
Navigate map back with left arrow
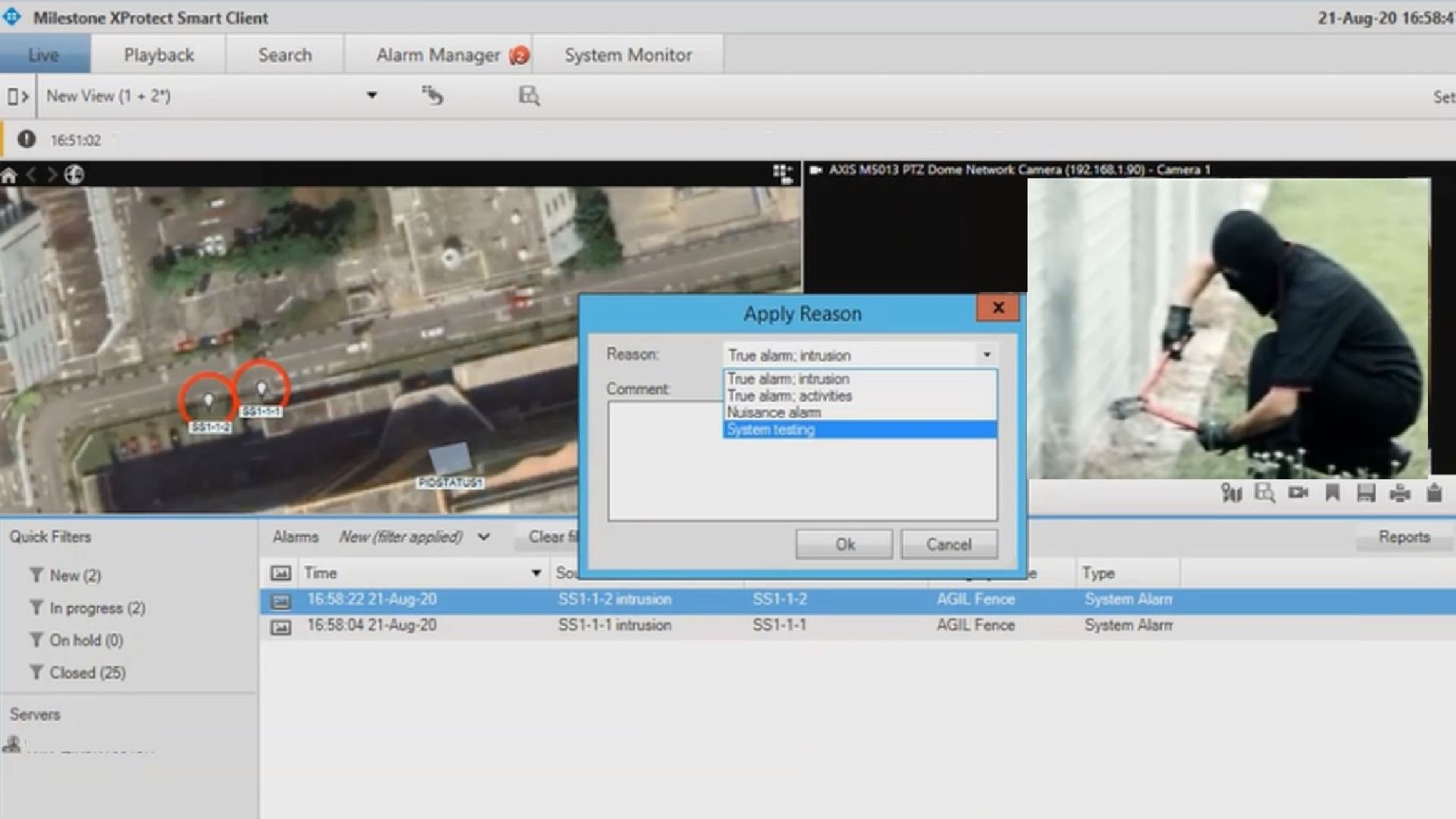(x=32, y=175)
